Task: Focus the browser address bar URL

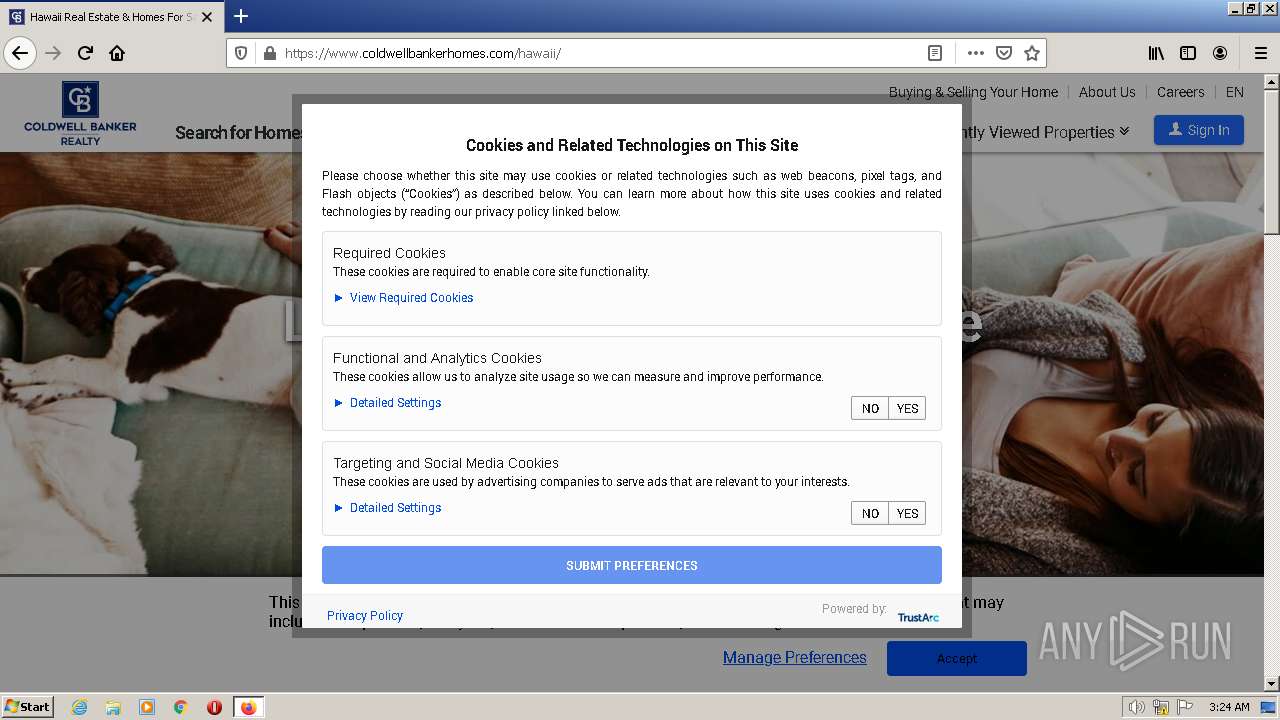Action: click(600, 53)
